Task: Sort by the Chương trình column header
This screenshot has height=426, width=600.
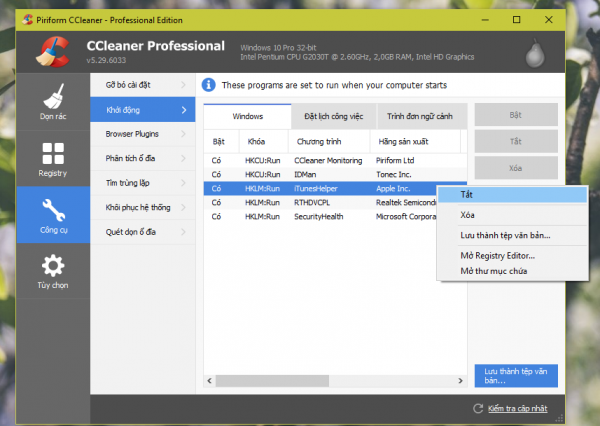Action: pos(329,142)
